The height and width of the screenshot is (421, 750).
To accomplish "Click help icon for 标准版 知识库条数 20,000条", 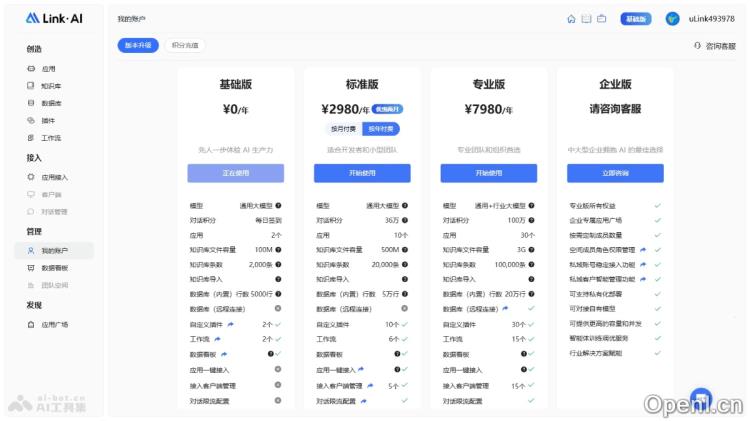I will point(405,265).
